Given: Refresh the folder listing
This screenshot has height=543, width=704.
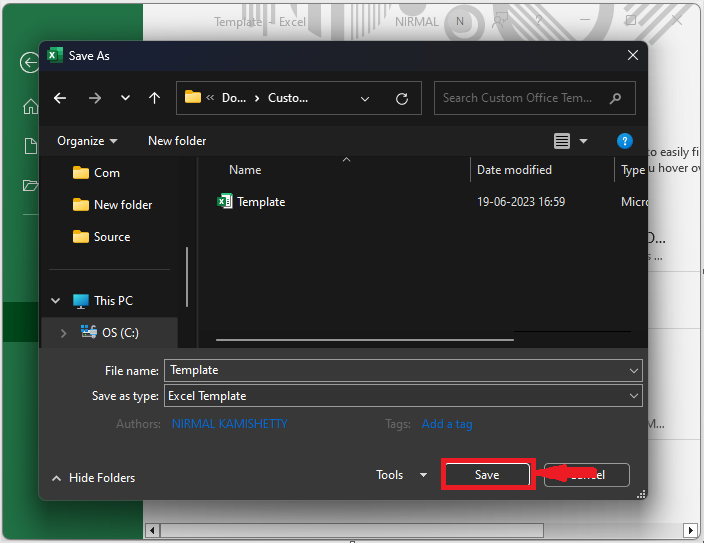Looking at the screenshot, I should point(402,98).
